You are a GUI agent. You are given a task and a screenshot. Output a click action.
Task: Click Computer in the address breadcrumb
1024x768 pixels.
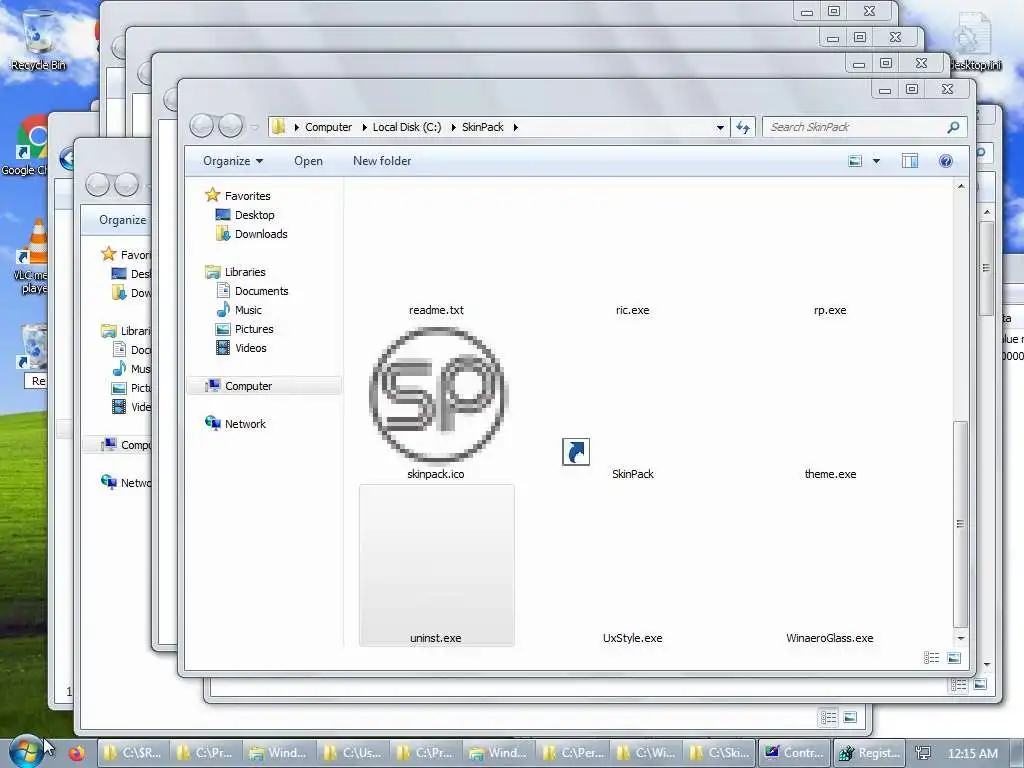(x=328, y=127)
